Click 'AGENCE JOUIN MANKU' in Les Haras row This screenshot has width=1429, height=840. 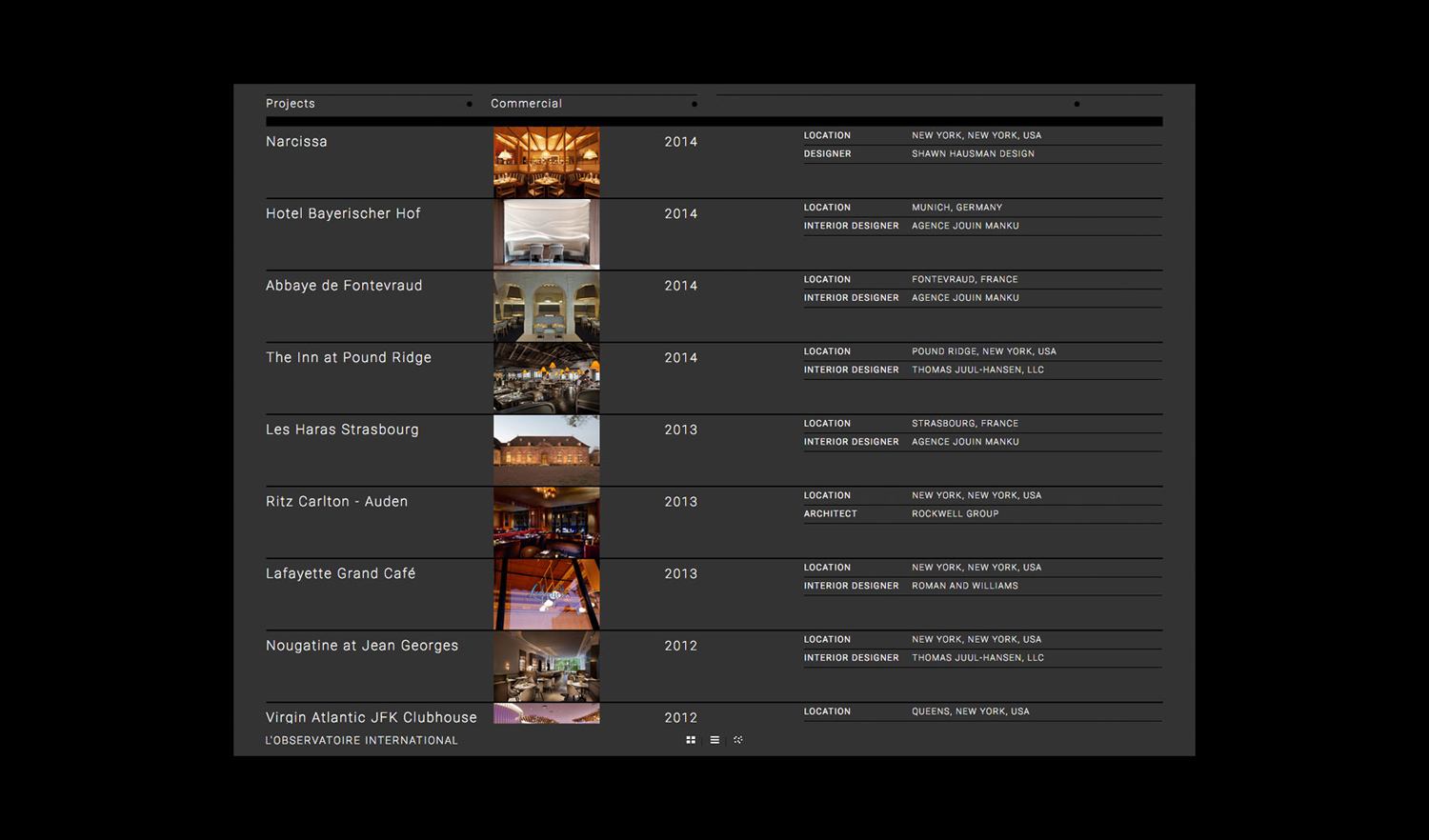[965, 442]
